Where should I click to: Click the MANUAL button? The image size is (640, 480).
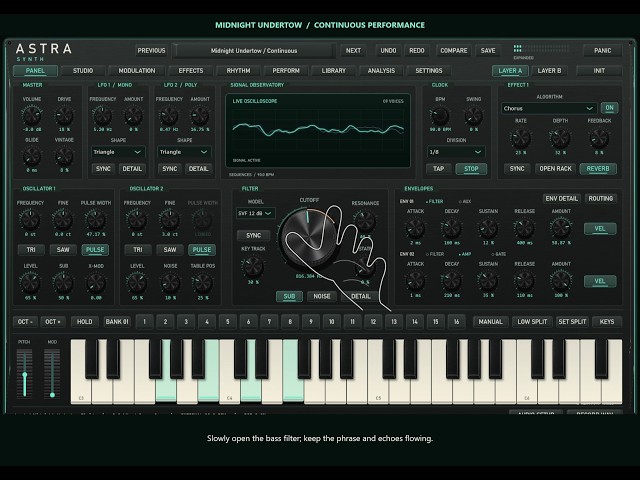click(491, 322)
